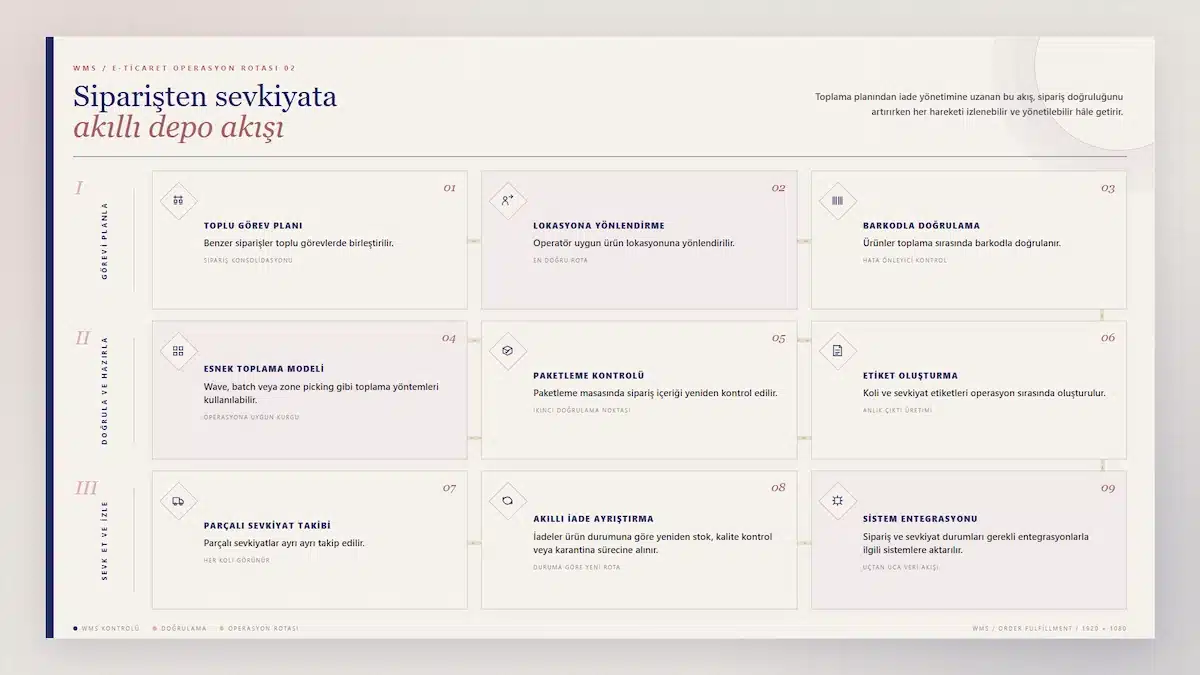Click the 'Operasyon Rotası' legend label
Viewport: 1200px width, 675px height.
point(263,629)
